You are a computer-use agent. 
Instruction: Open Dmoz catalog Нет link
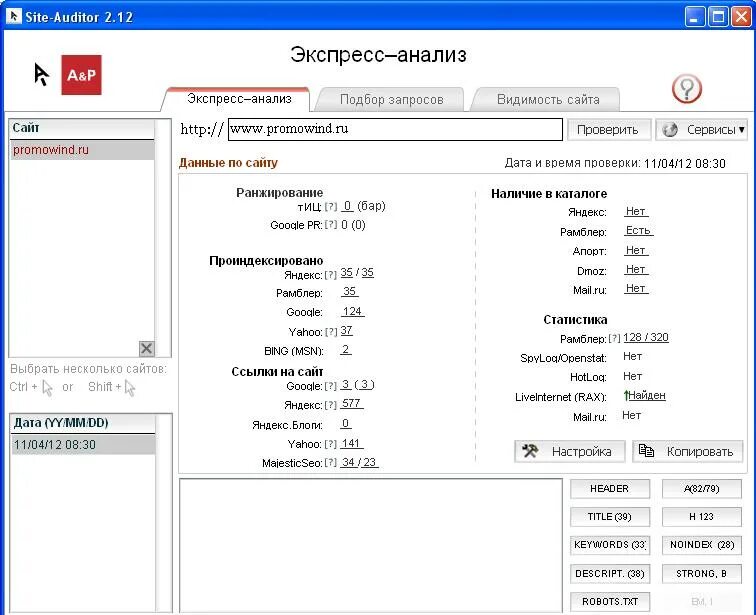click(x=636, y=269)
